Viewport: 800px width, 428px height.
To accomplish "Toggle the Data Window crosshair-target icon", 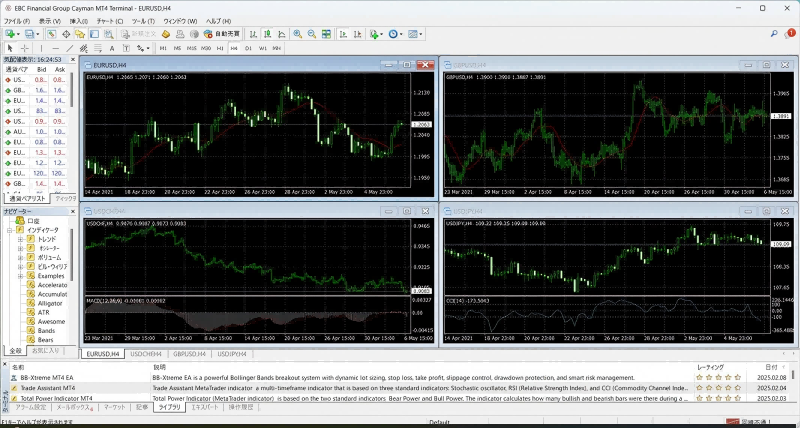I will click(66, 34).
